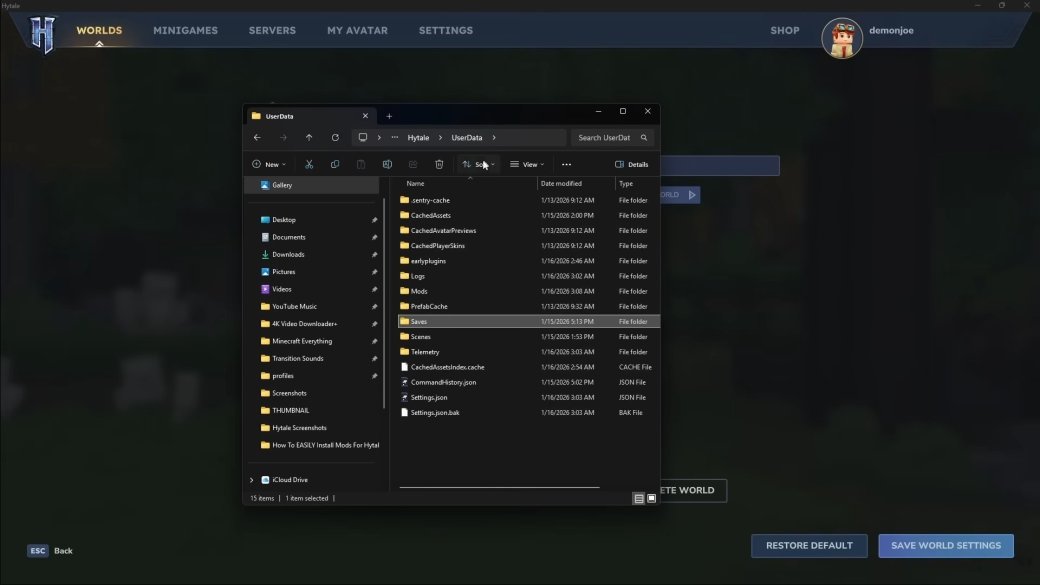Select the CommandHistory.json file
Screen dimensions: 1040x585
[x=443, y=383]
